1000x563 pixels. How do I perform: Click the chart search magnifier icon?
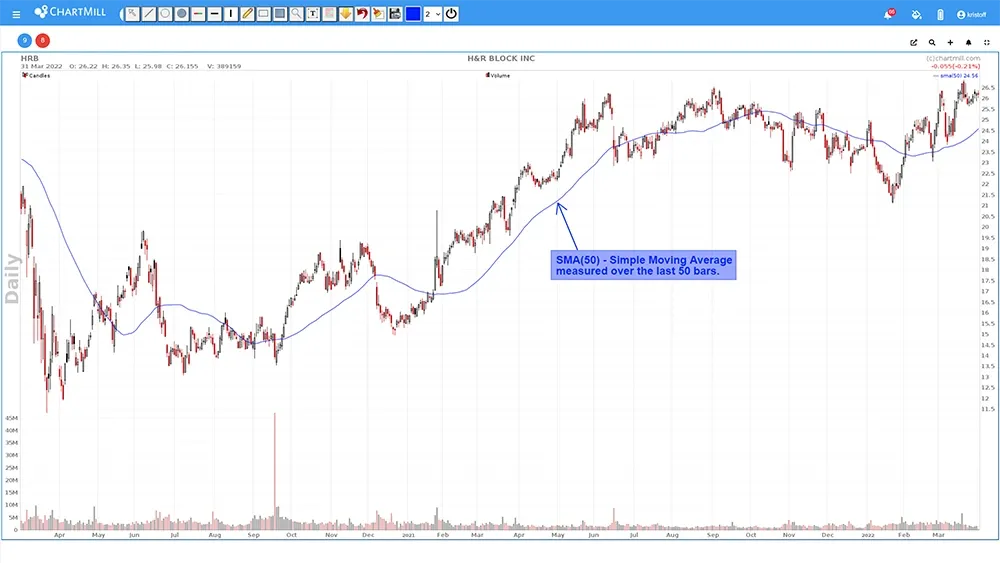point(932,43)
